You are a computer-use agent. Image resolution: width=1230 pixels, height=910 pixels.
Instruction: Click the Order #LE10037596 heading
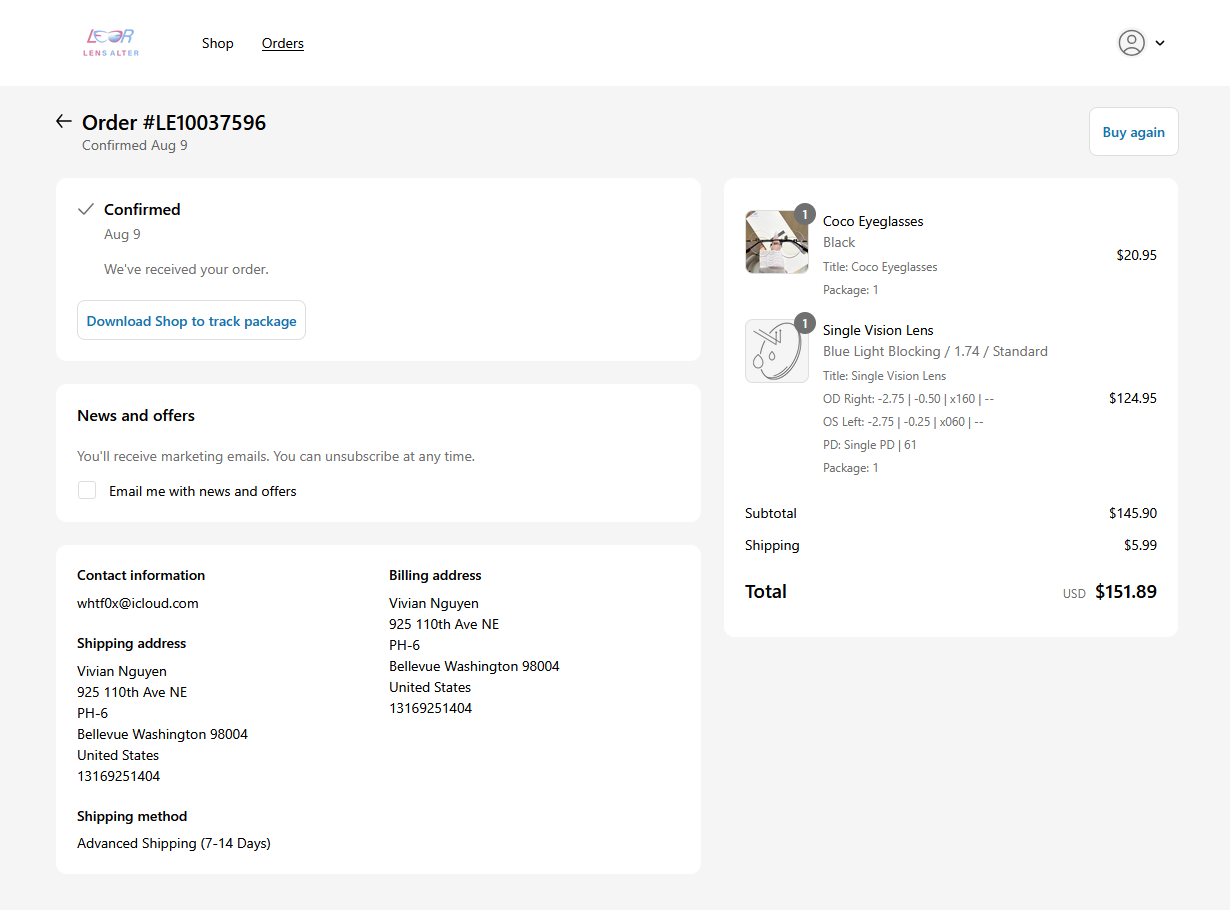click(174, 123)
